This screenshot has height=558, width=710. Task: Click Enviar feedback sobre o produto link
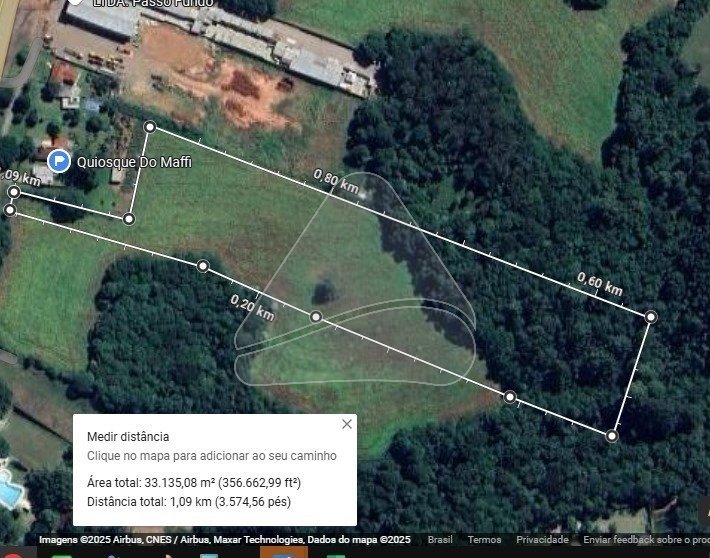click(x=646, y=539)
